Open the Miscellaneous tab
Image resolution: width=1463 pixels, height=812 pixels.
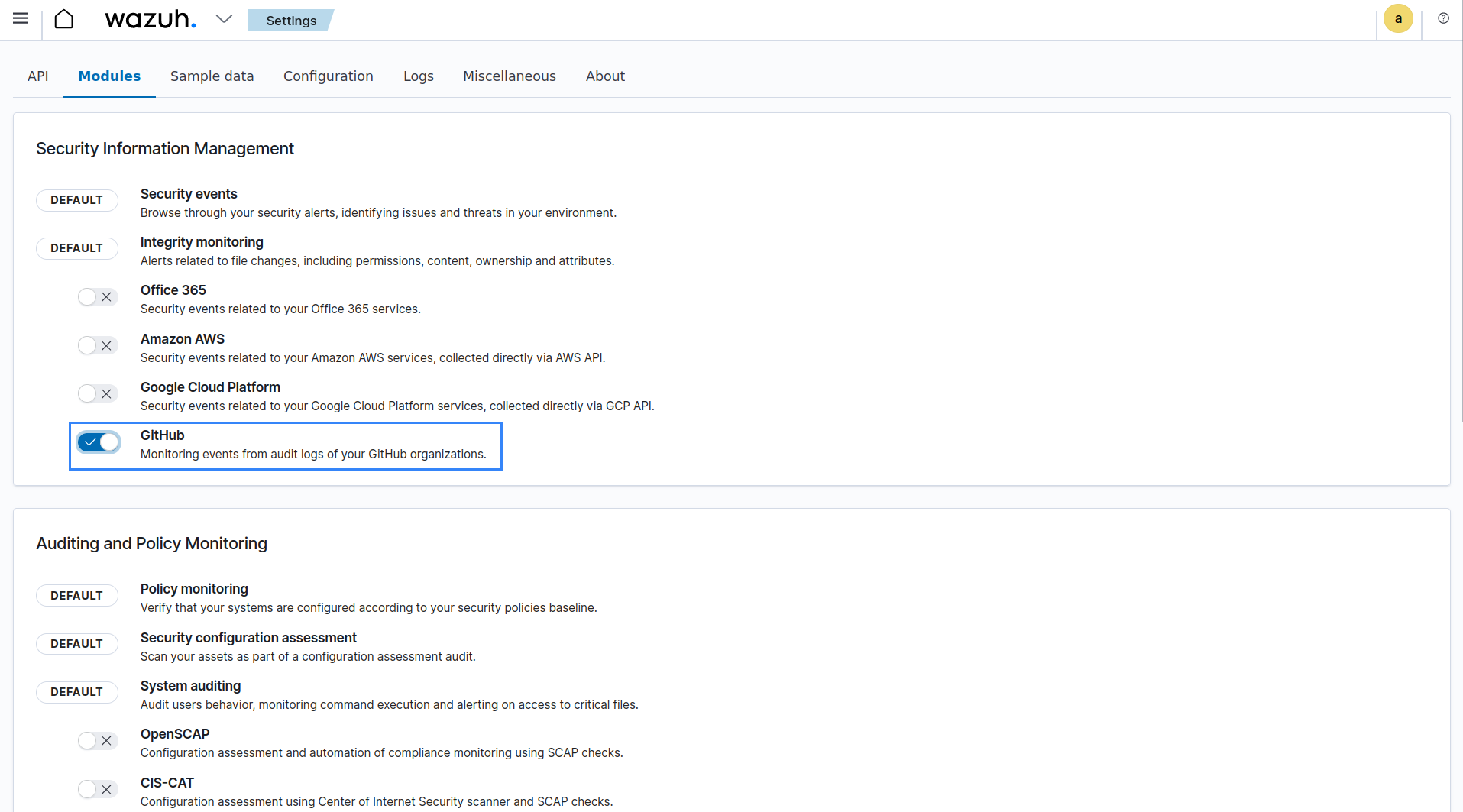(510, 76)
